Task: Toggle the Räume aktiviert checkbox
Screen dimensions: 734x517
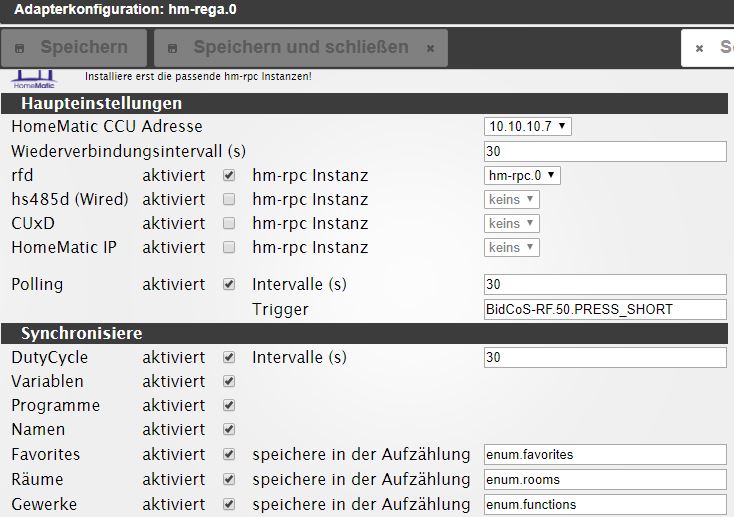Action: click(x=229, y=479)
